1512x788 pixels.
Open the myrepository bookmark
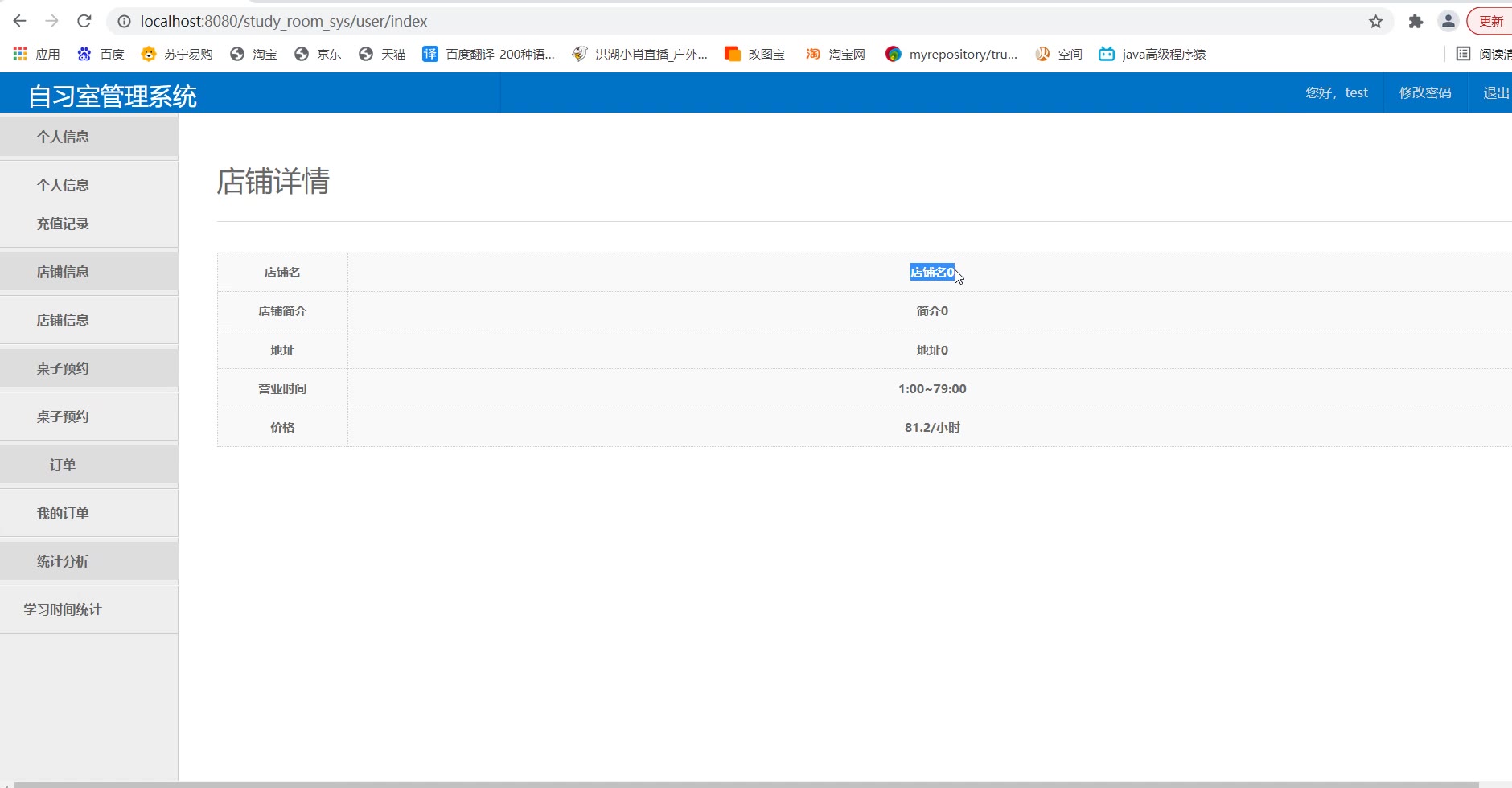click(951, 54)
